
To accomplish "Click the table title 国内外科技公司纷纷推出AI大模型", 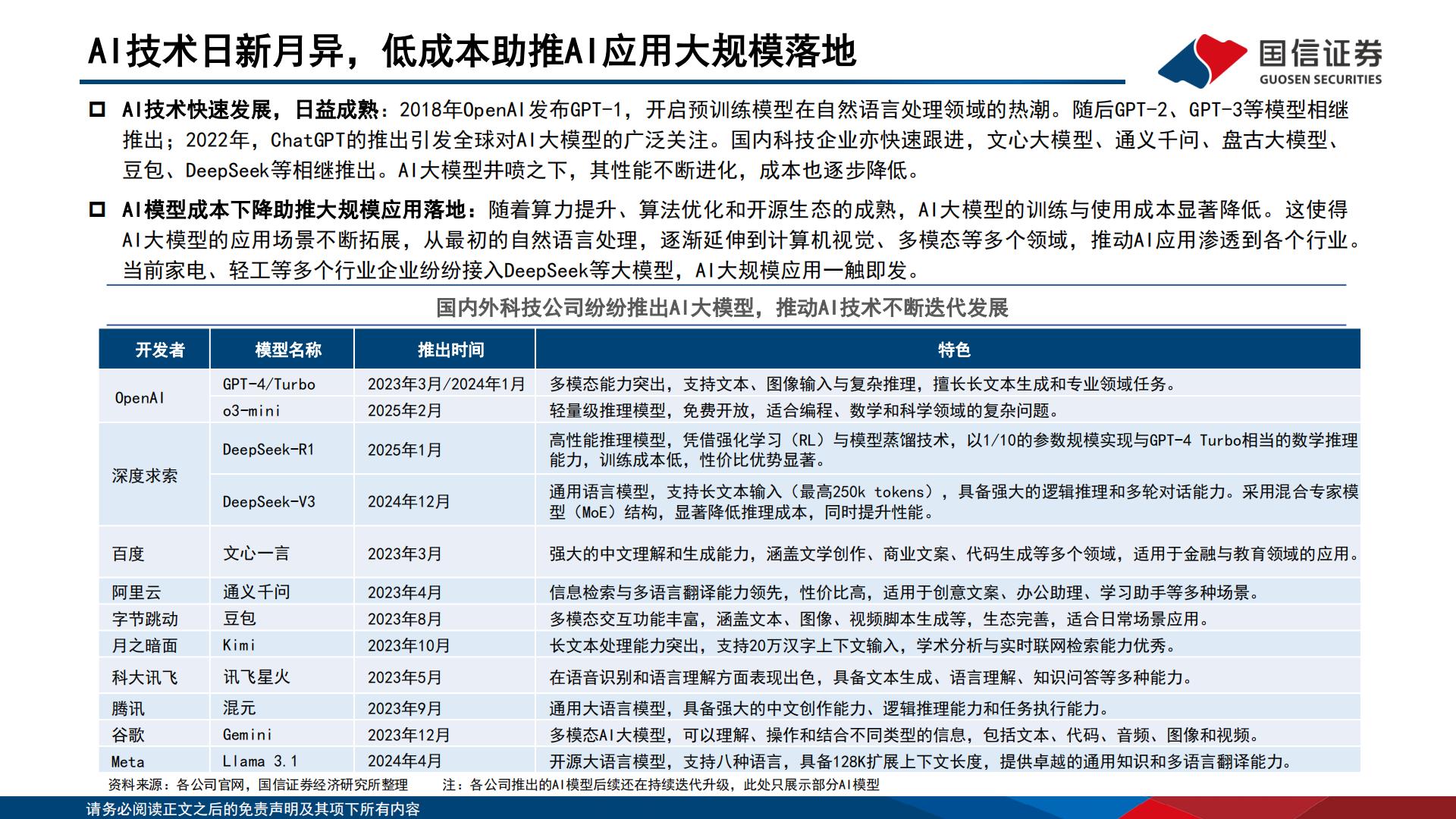I will pyautogui.click(x=722, y=308).
